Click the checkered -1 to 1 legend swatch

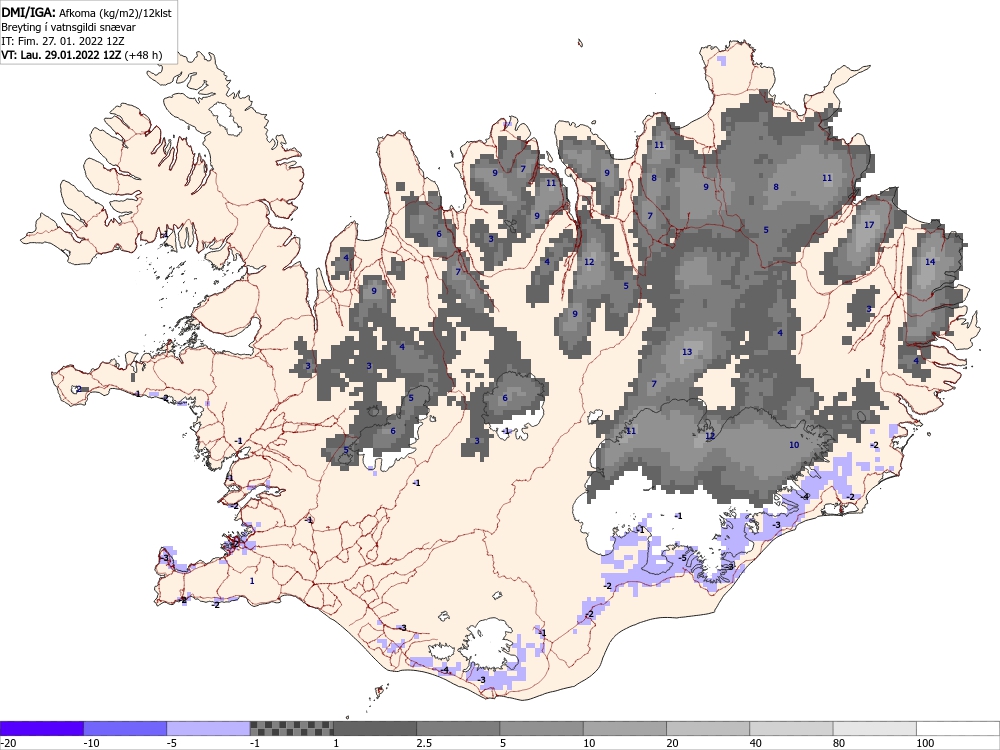[291, 728]
